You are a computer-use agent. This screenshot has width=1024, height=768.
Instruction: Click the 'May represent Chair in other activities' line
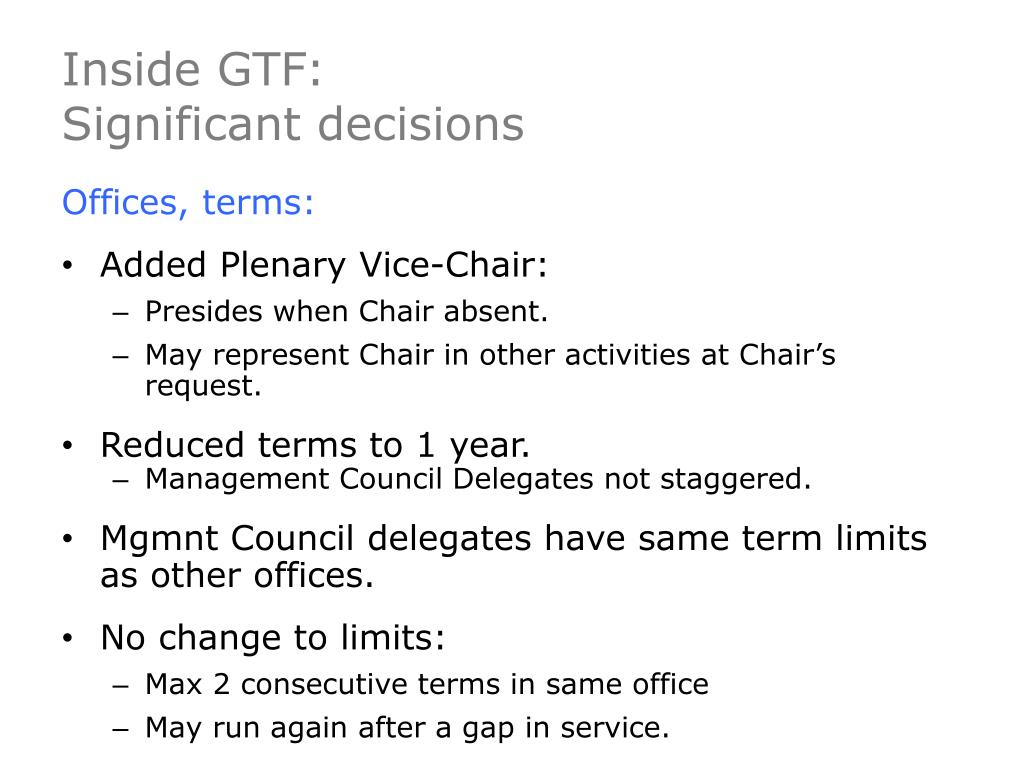(490, 356)
